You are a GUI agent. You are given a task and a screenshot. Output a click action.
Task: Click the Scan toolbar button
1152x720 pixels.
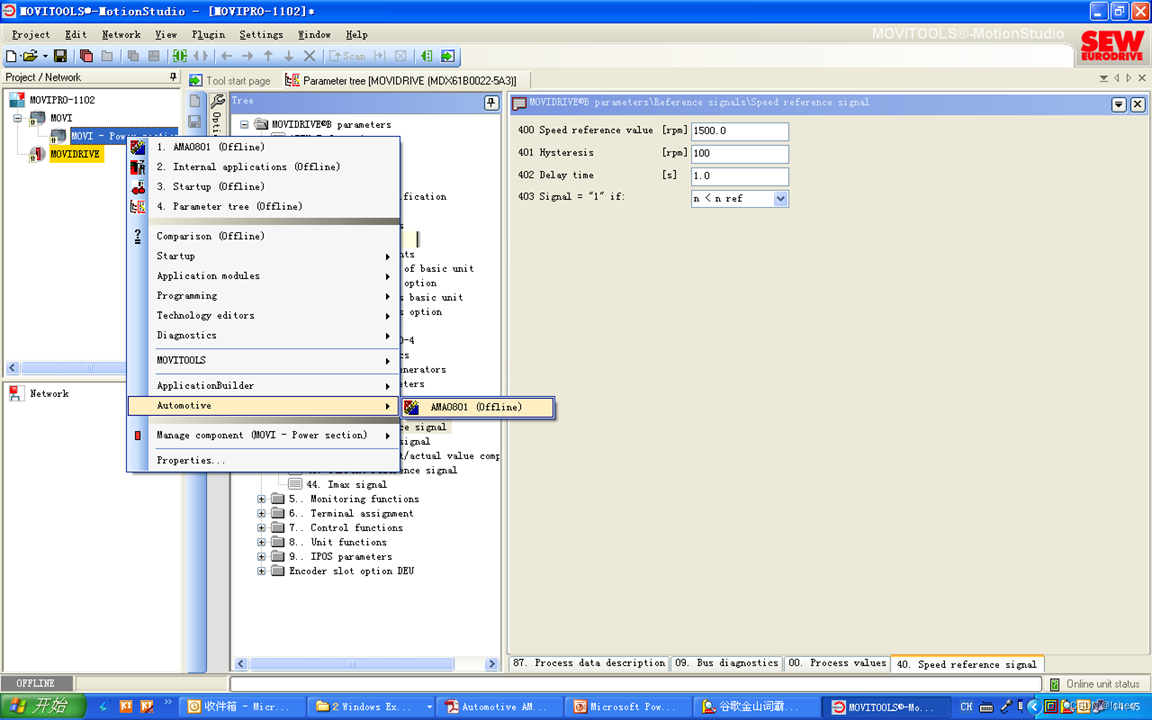pos(347,56)
